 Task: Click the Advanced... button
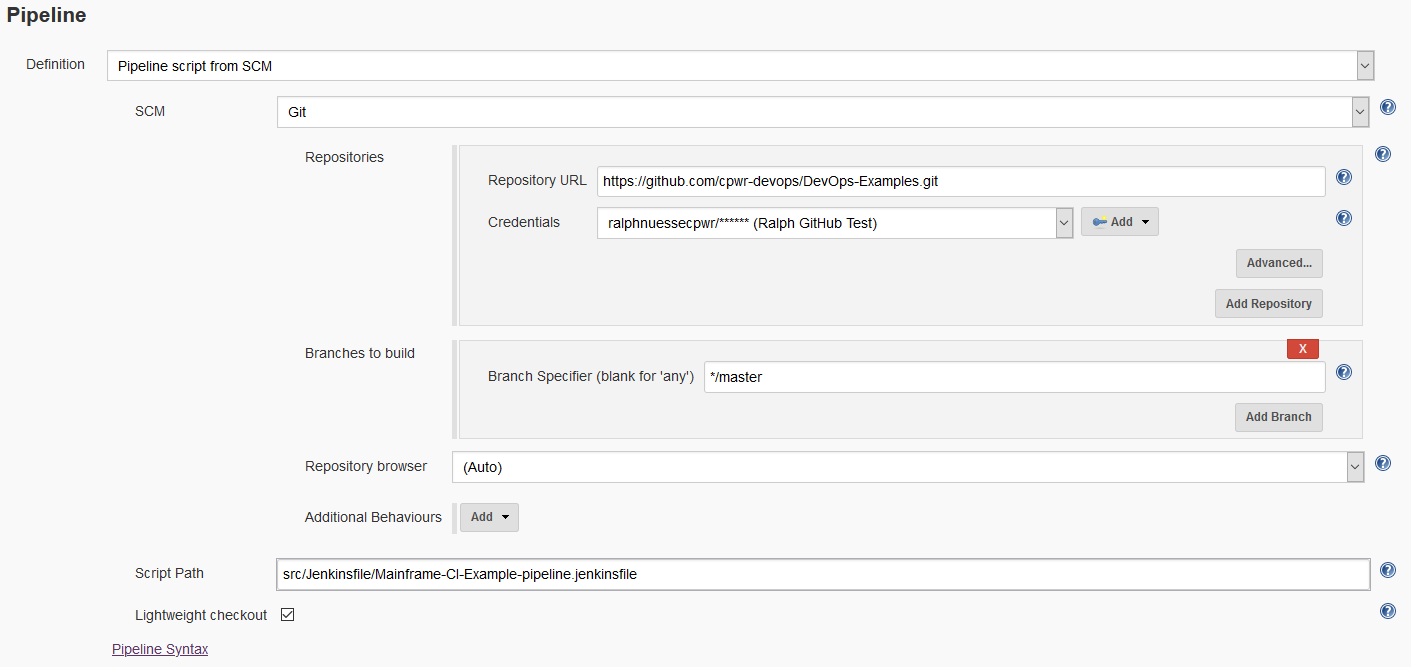point(1279,263)
